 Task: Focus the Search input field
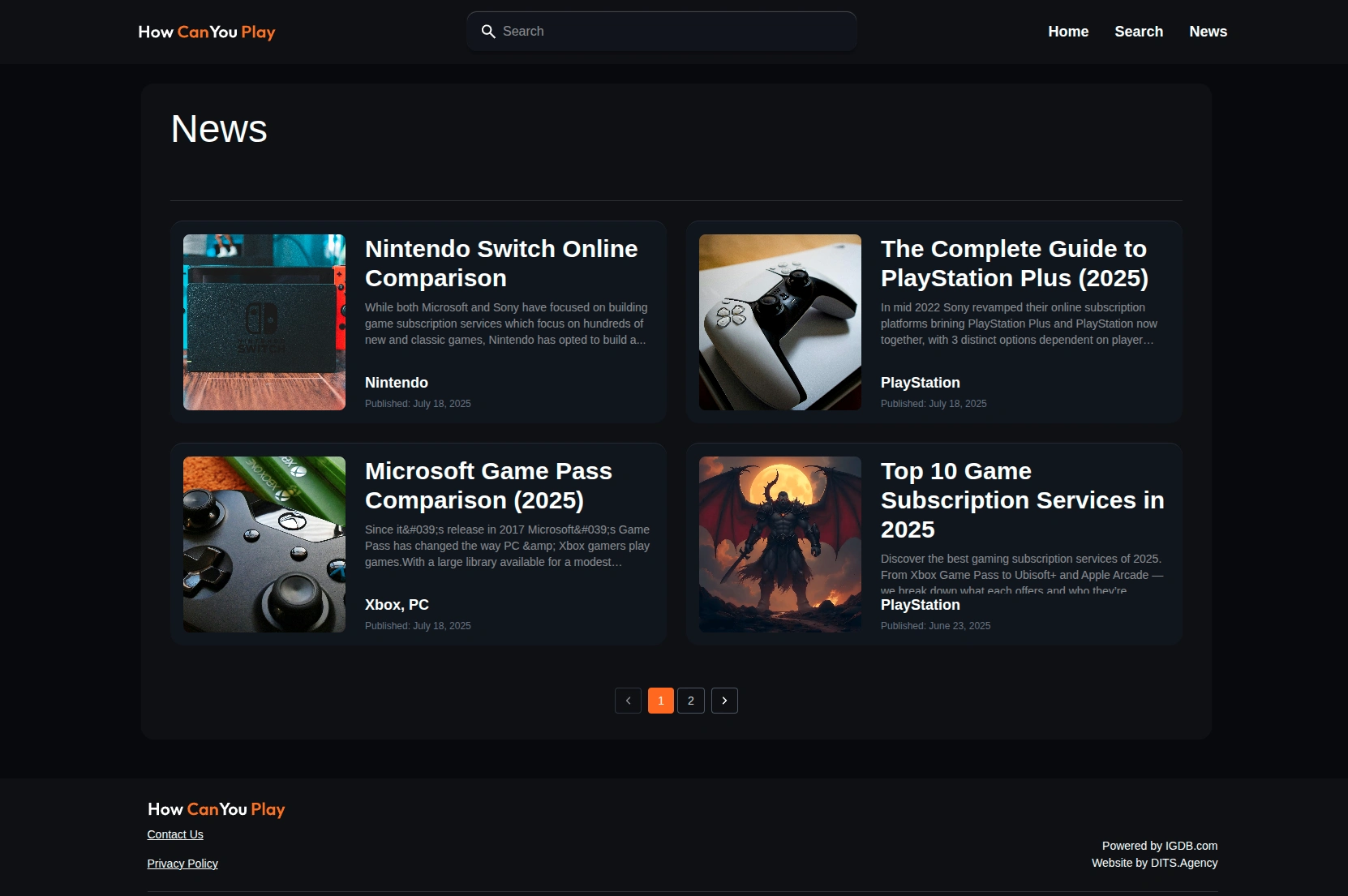(x=662, y=32)
